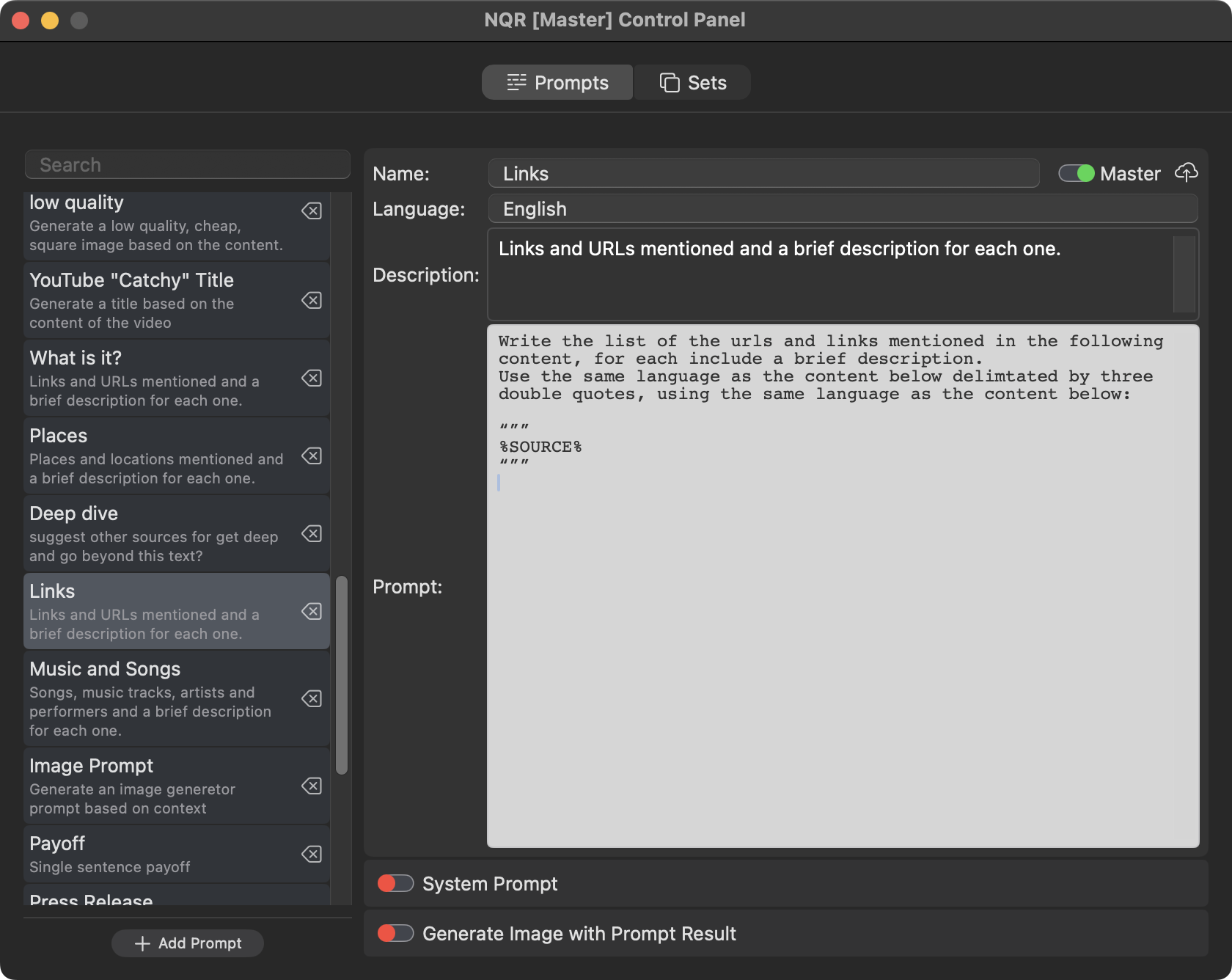Viewport: 1232px width, 980px height.
Task: Remove the Image Prompt entry
Action: click(312, 786)
